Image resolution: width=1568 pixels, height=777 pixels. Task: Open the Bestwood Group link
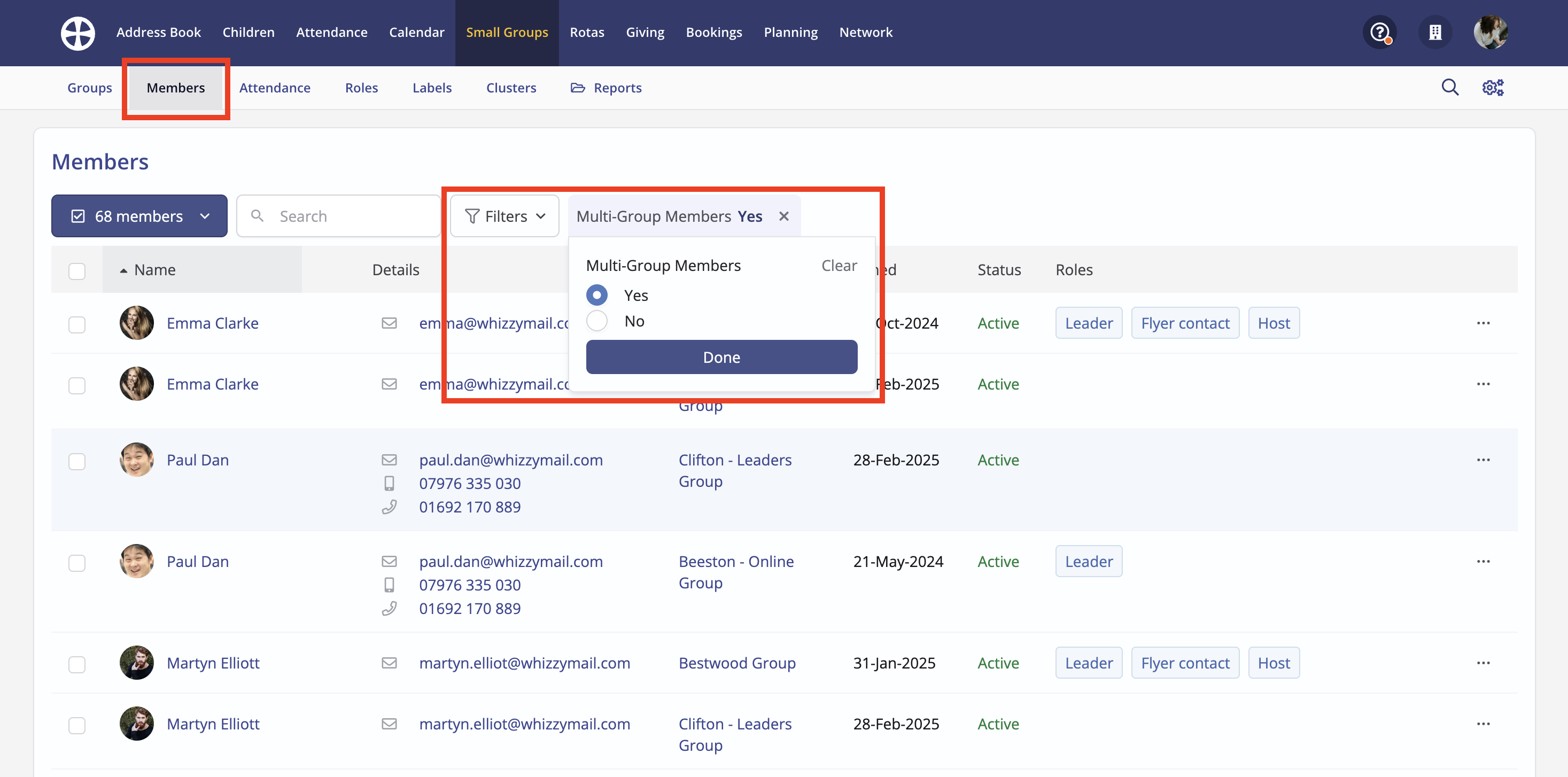[736, 663]
